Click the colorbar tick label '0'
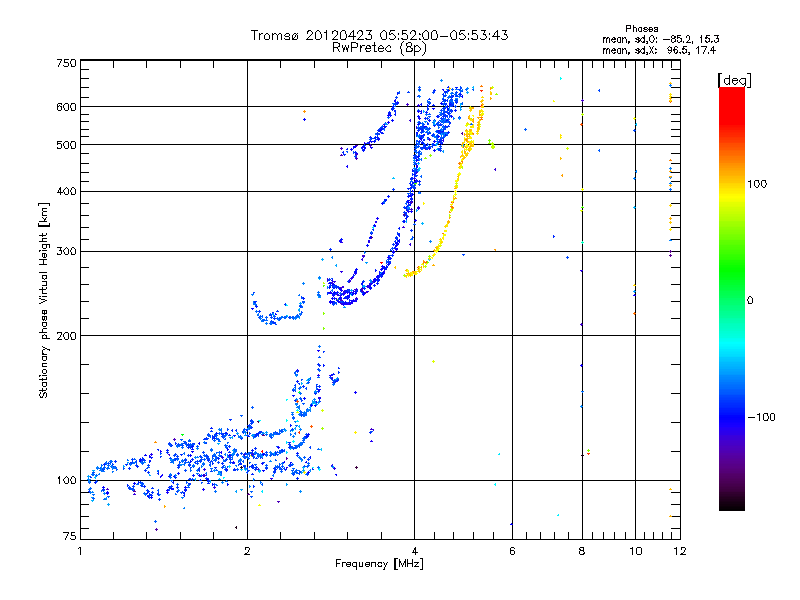This screenshot has width=800, height=600. [x=750, y=301]
